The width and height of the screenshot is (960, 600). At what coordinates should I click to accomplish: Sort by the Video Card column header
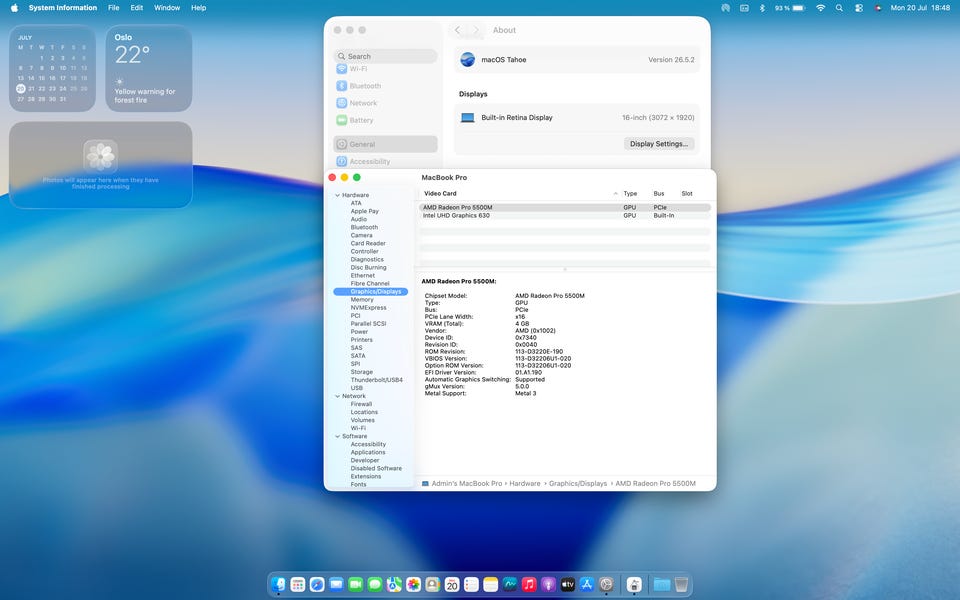pyautogui.click(x=440, y=193)
